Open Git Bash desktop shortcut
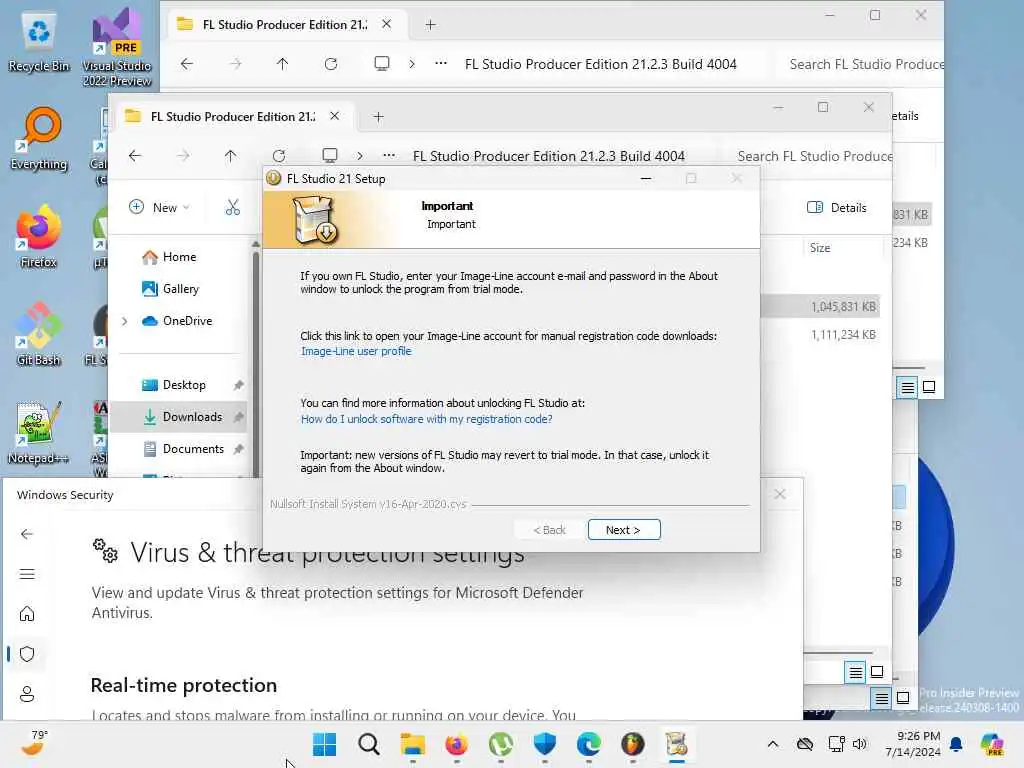The height and width of the screenshot is (768, 1024). click(x=39, y=334)
